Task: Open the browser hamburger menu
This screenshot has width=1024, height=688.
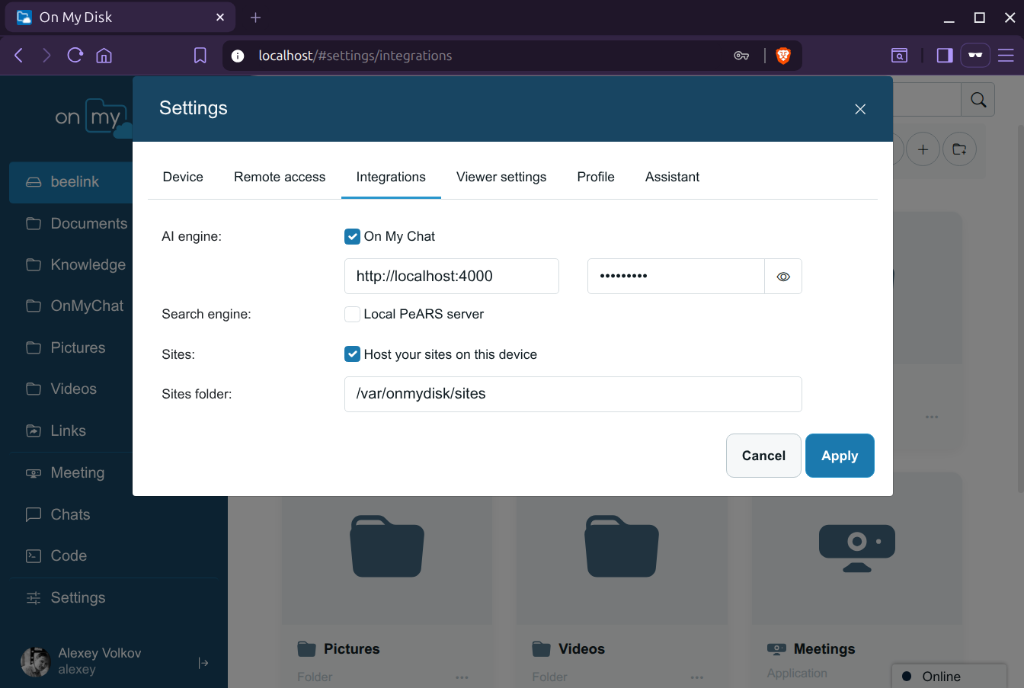Action: 1006,55
